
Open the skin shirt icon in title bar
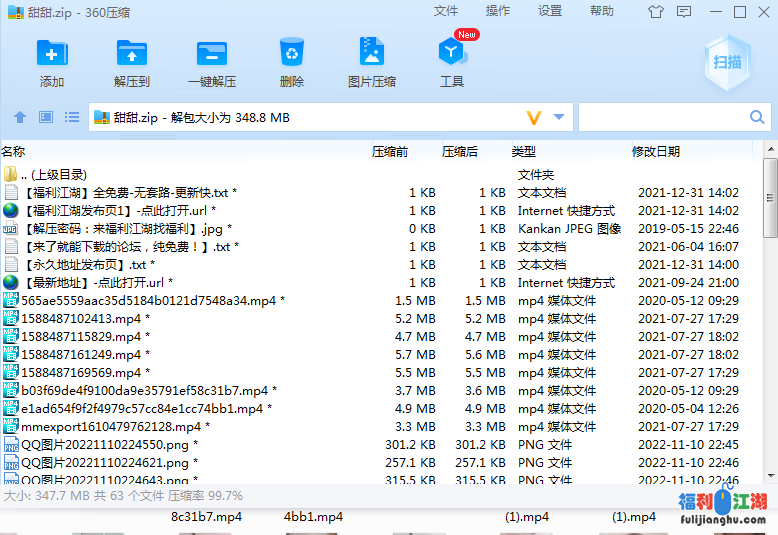[656, 12]
